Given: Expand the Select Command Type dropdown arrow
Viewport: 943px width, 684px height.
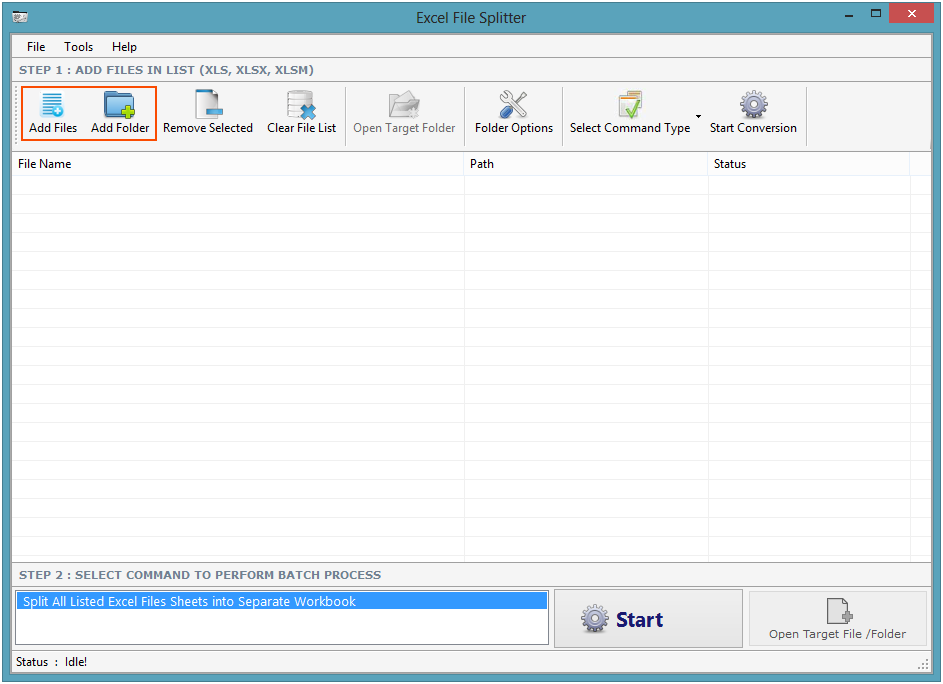Looking at the screenshot, I should coord(698,116).
